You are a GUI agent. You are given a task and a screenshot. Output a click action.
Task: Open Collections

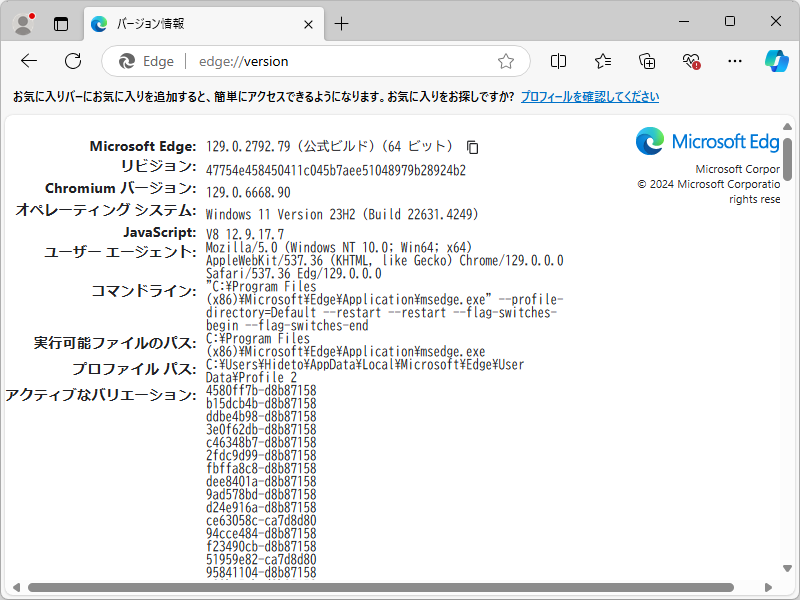click(645, 61)
